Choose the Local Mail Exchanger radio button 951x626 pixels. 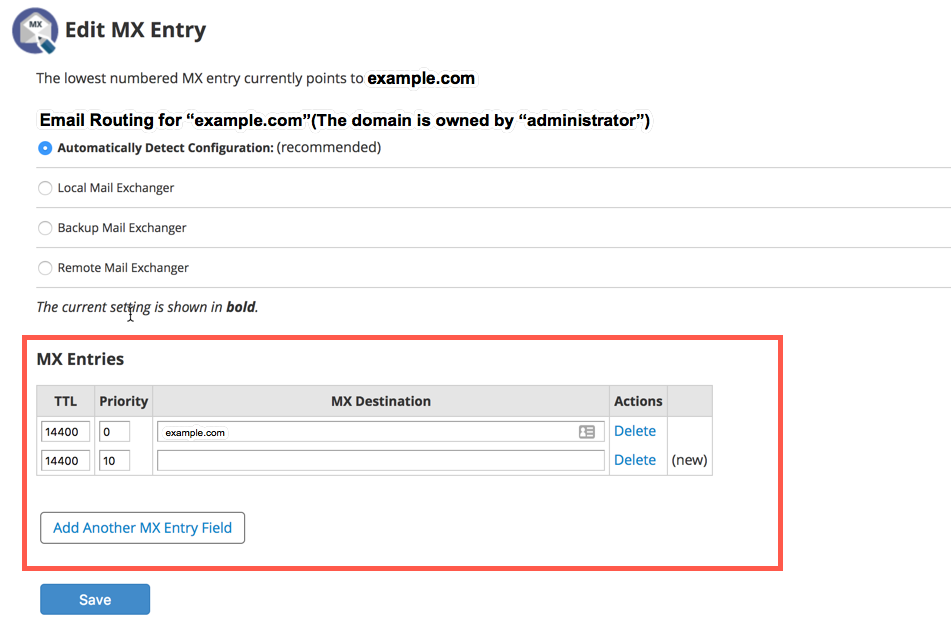pyautogui.click(x=45, y=188)
